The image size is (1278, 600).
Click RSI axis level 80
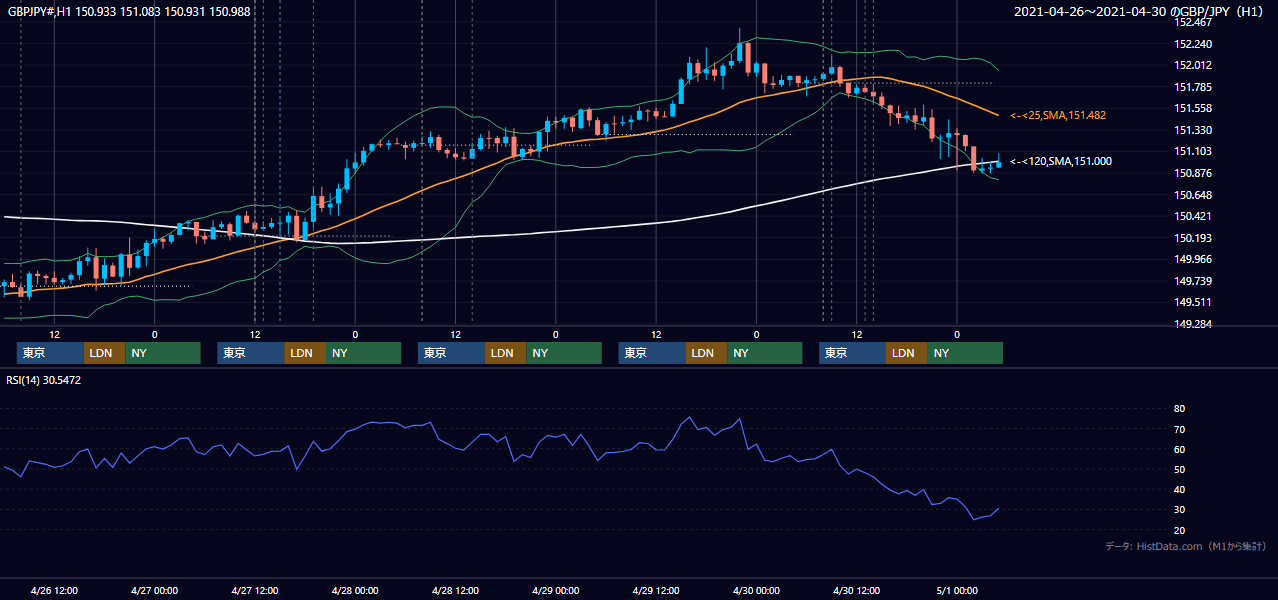tap(1180, 409)
